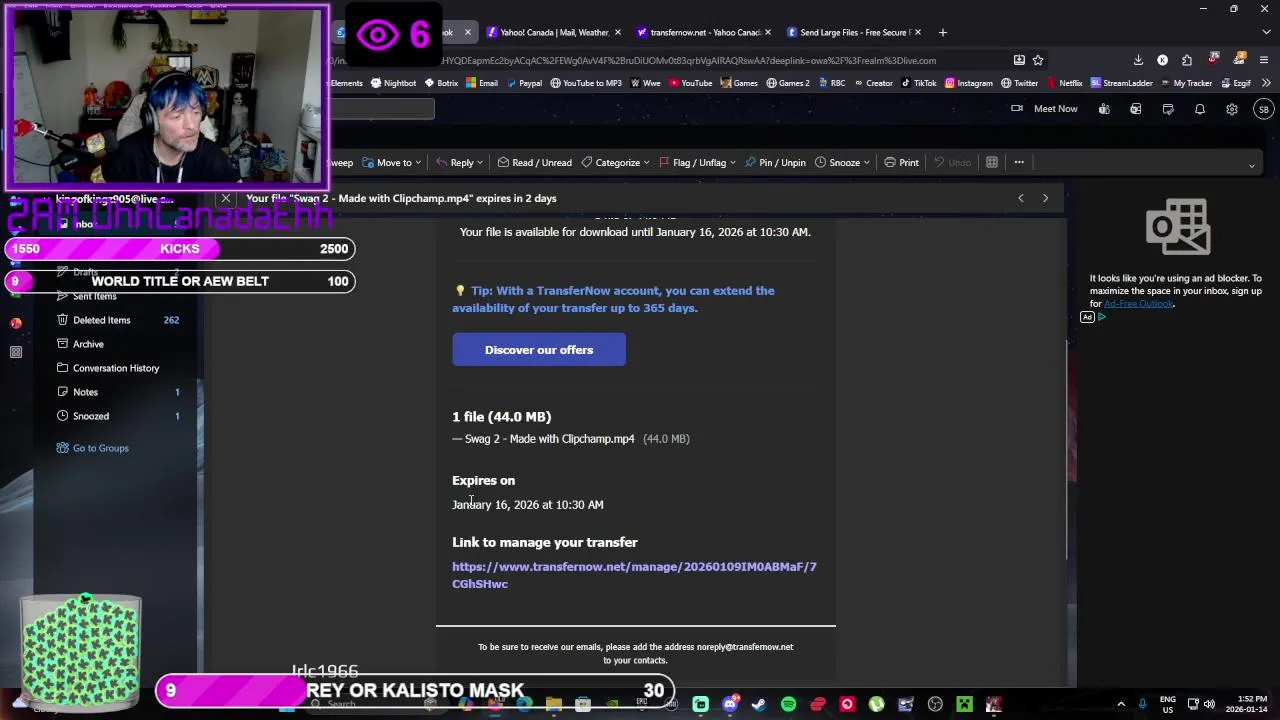Viewport: 1280px width, 720px height.
Task: Switch to the Yahoo! Canada Mail tab
Action: coord(553,32)
